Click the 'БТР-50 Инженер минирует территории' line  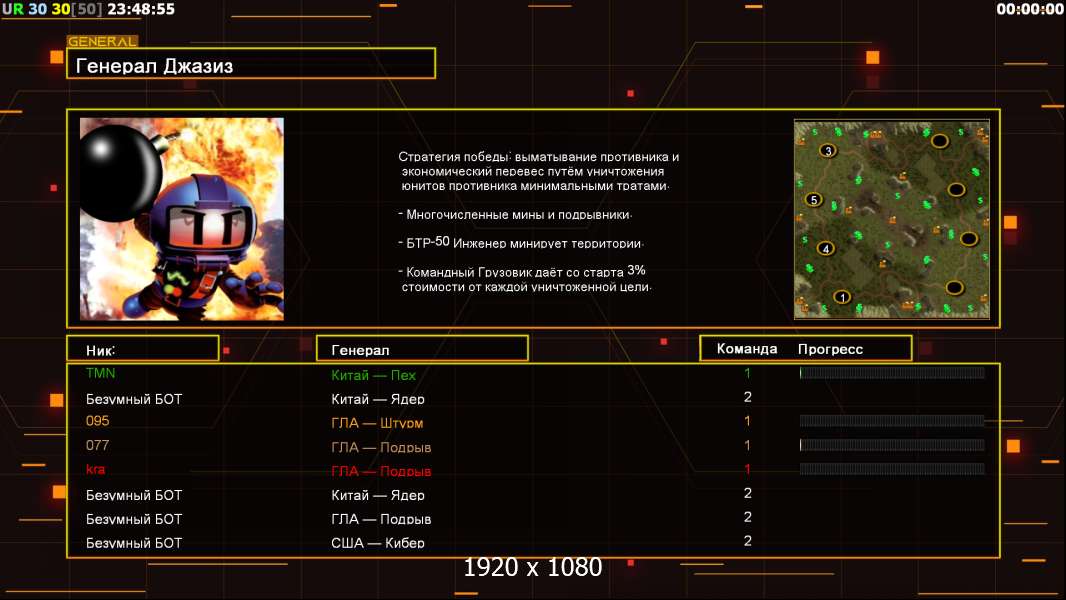pos(521,242)
